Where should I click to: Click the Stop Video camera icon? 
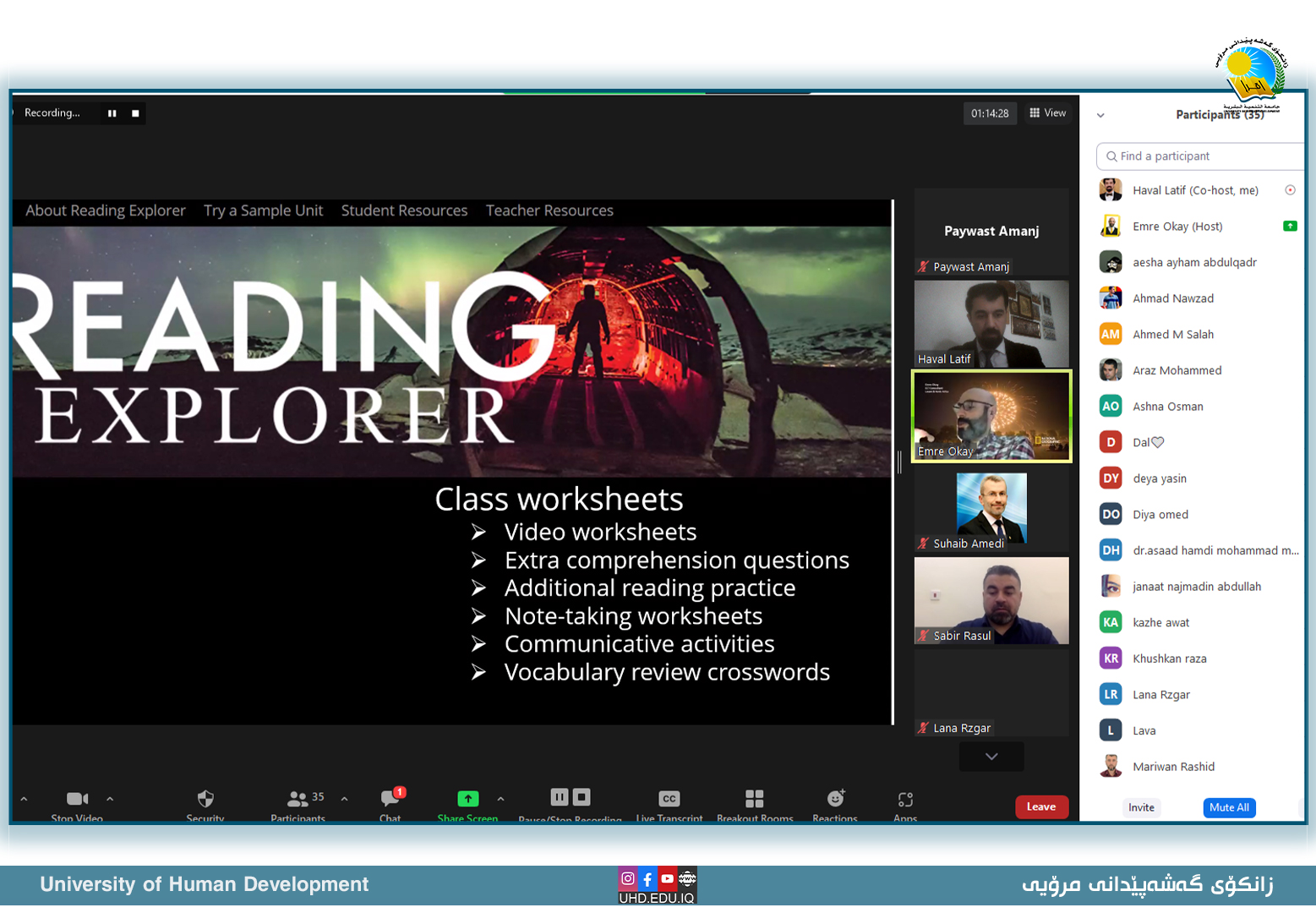tap(77, 799)
